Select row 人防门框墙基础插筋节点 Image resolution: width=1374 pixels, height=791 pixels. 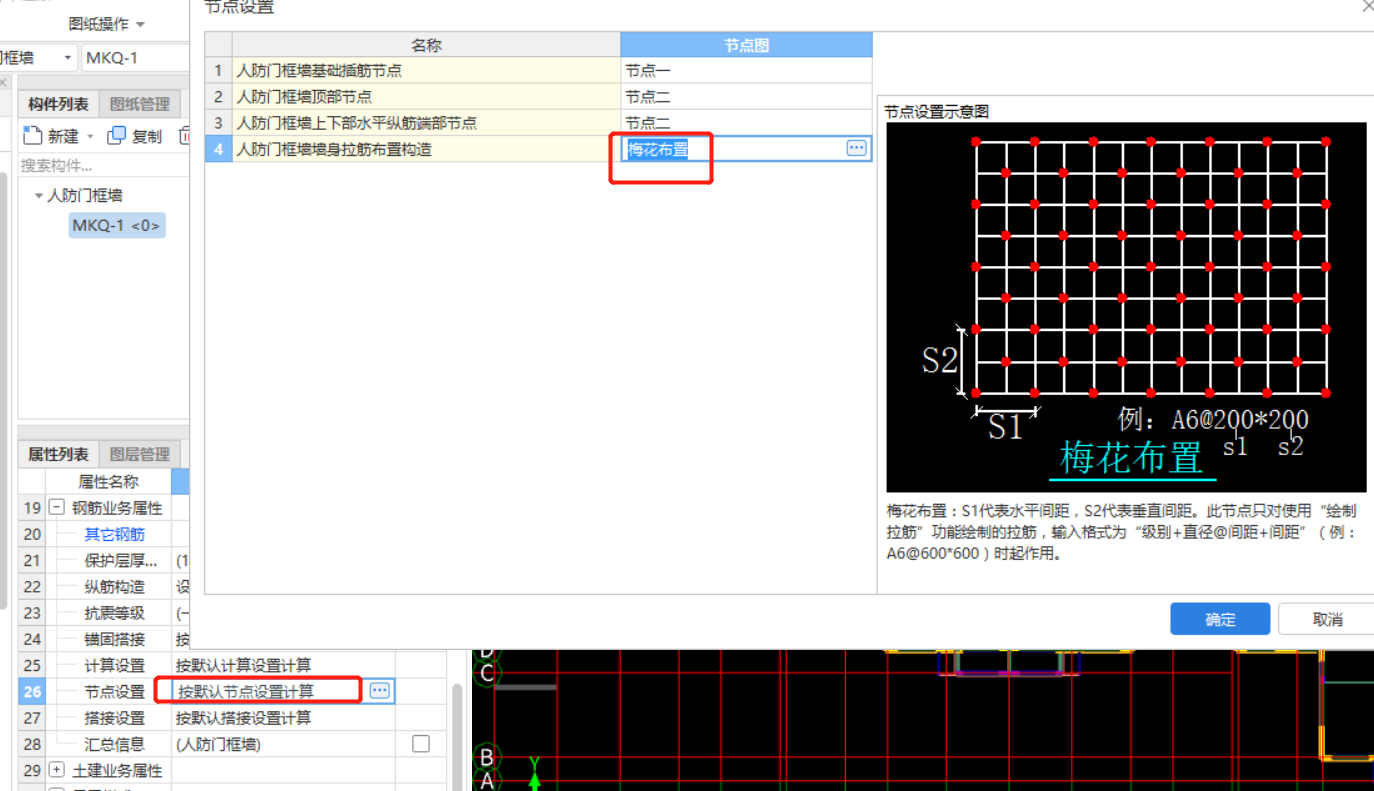click(426, 71)
